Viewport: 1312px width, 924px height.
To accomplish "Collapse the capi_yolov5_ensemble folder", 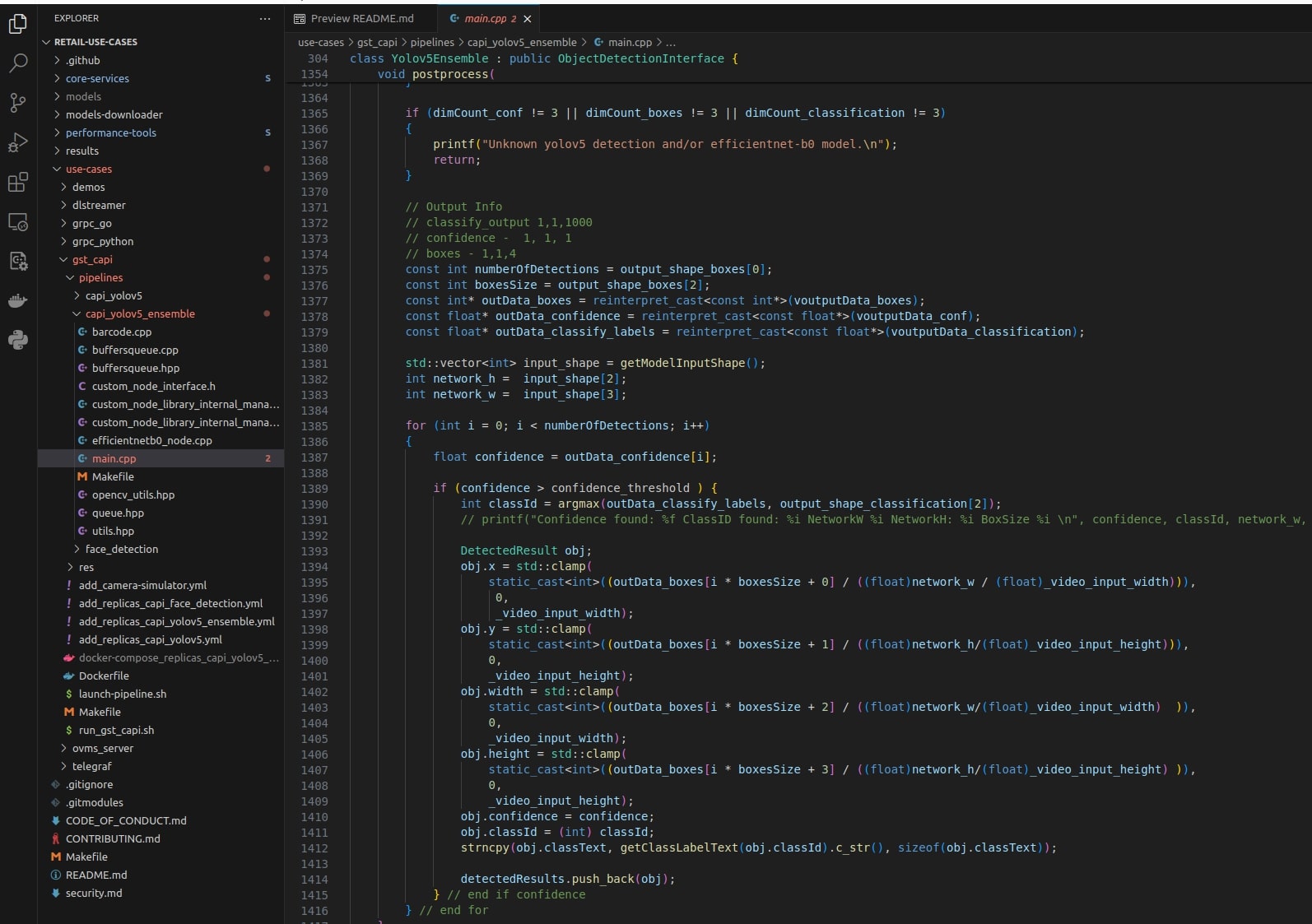I will tap(140, 314).
